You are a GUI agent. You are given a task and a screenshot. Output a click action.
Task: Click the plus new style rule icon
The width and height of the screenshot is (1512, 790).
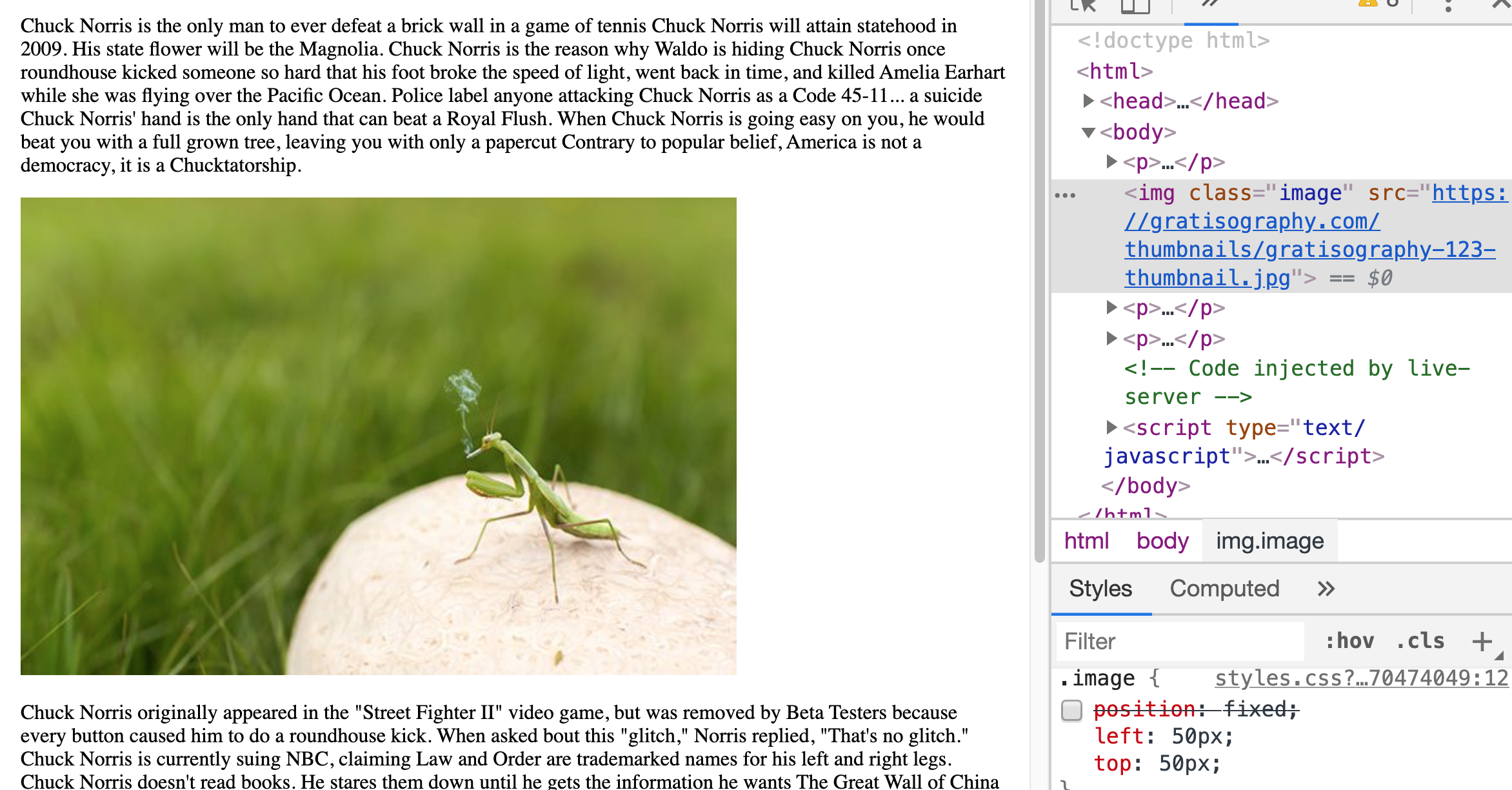[1482, 641]
